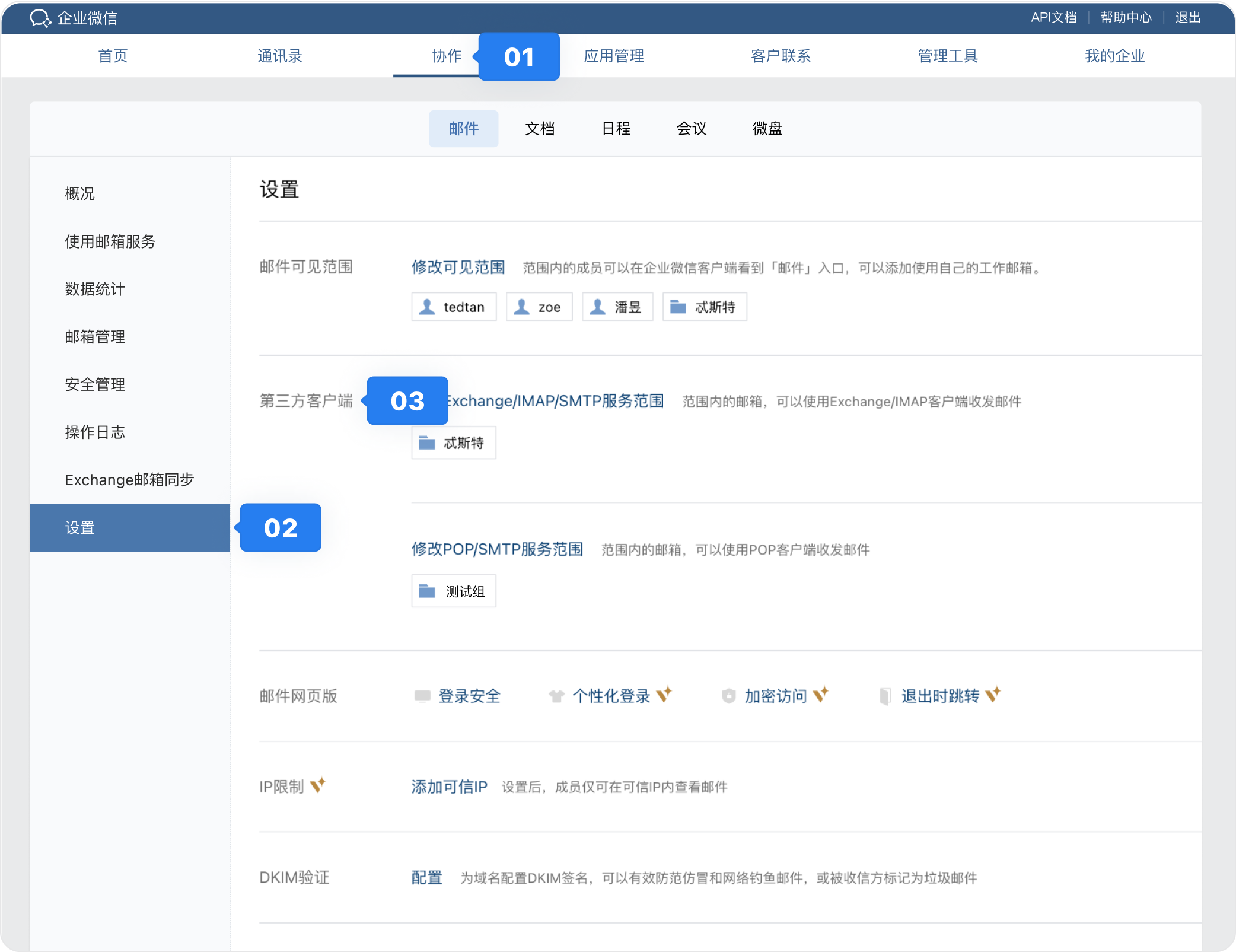Click the 加密访问 shield icon
This screenshot has width=1236, height=952.
[x=729, y=696]
